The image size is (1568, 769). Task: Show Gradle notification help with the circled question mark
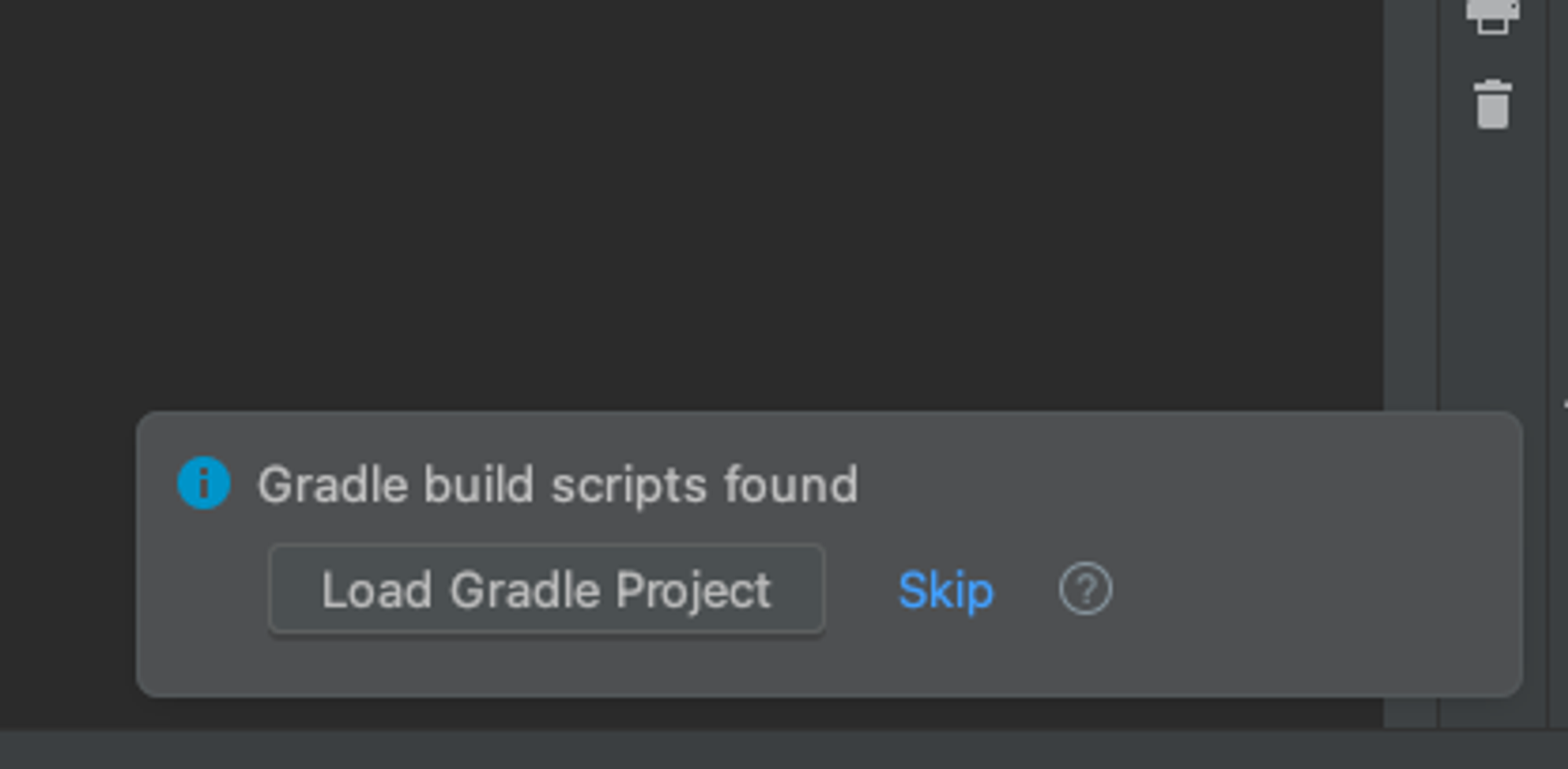[1085, 589]
